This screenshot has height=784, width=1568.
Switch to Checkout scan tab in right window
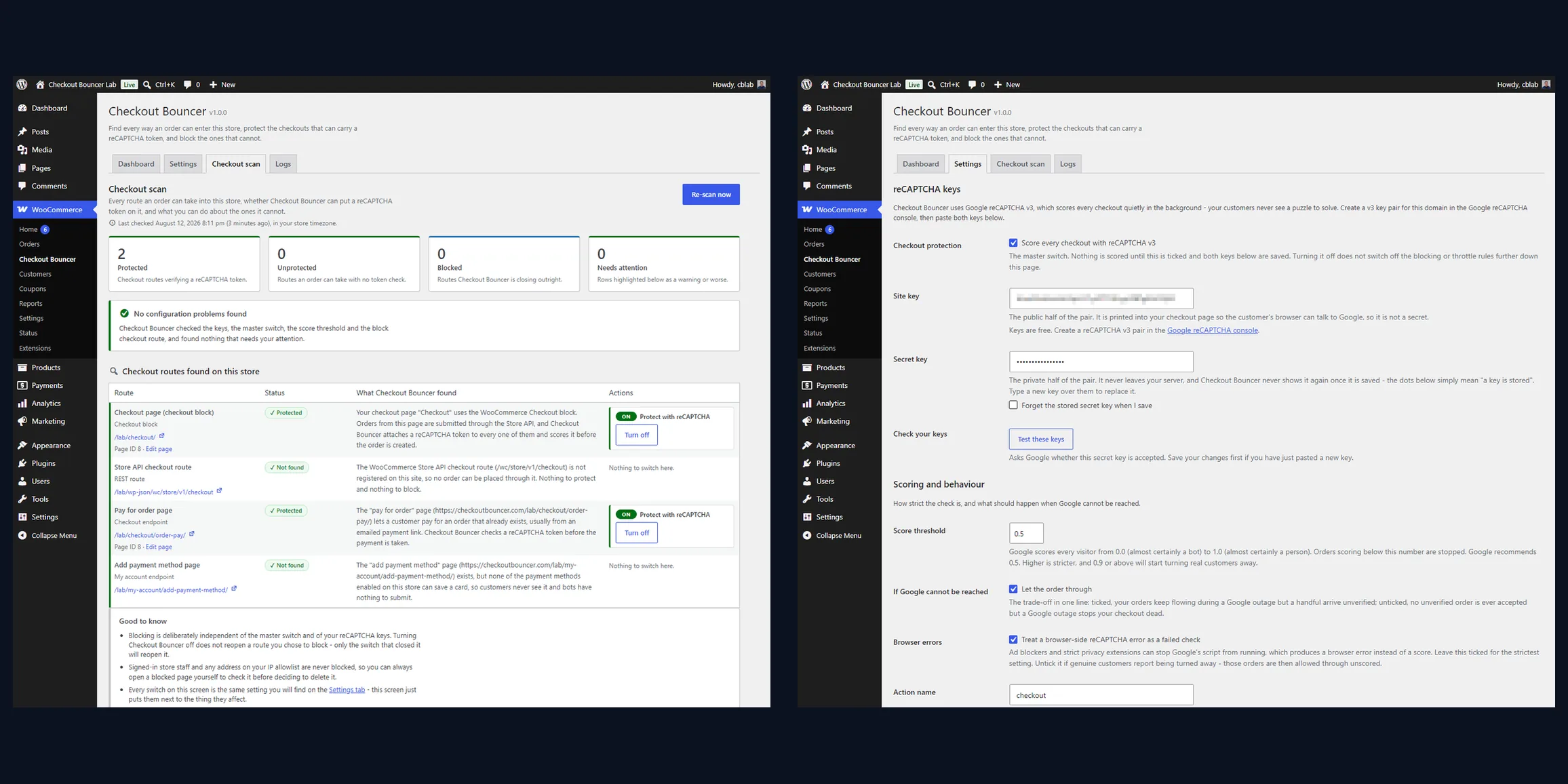pos(1021,164)
